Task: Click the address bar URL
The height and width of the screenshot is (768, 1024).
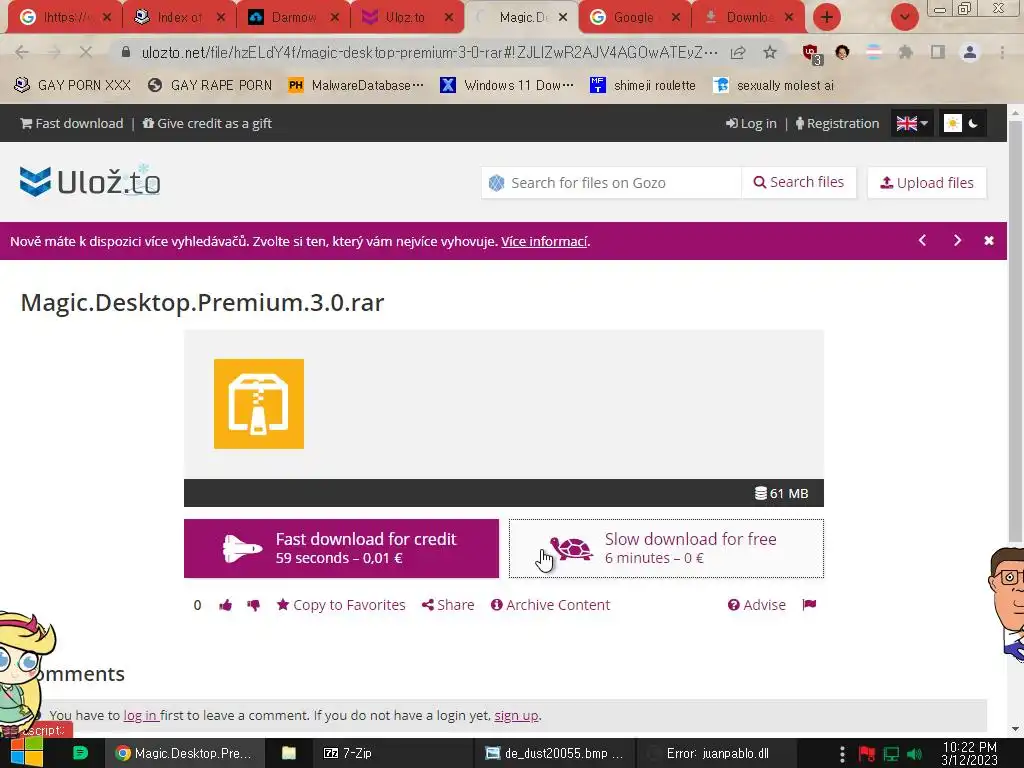Action: coord(429,52)
